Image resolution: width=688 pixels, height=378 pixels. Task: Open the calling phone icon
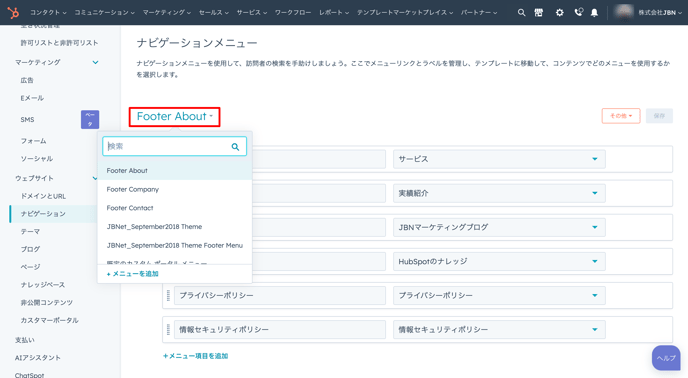pos(579,12)
